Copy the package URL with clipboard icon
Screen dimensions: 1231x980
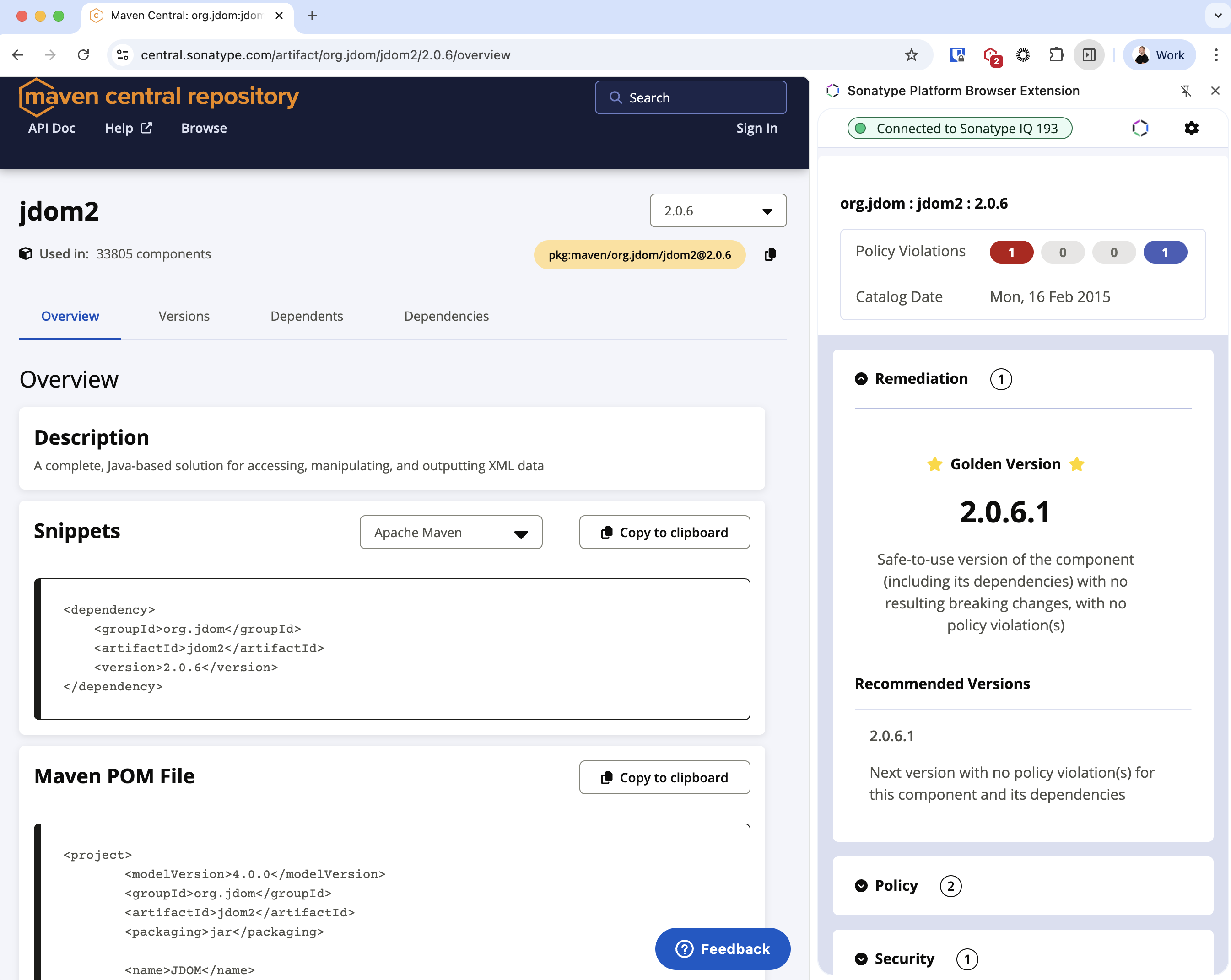click(x=770, y=254)
